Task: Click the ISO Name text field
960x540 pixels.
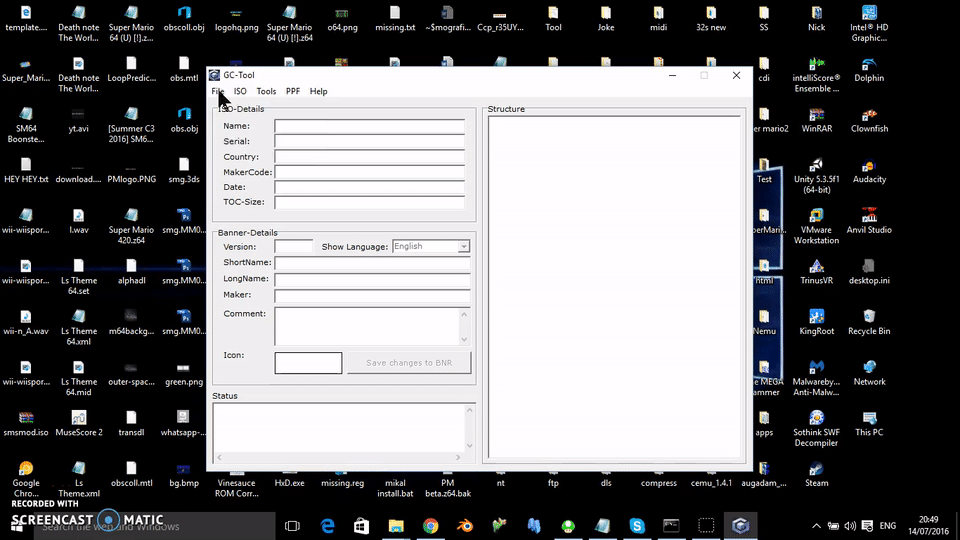Action: tap(369, 126)
